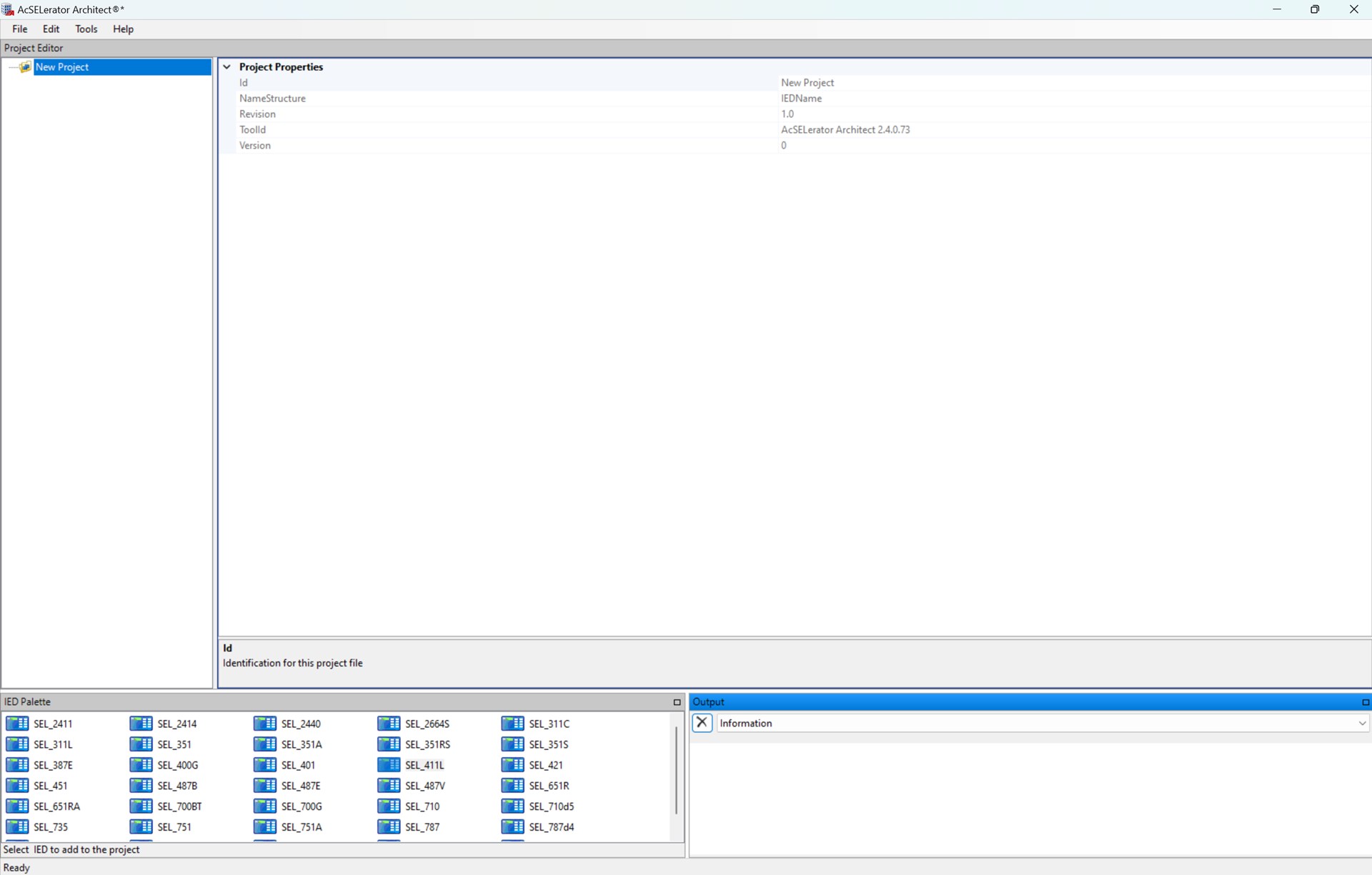
Task: Open the Help menu
Action: click(x=123, y=29)
